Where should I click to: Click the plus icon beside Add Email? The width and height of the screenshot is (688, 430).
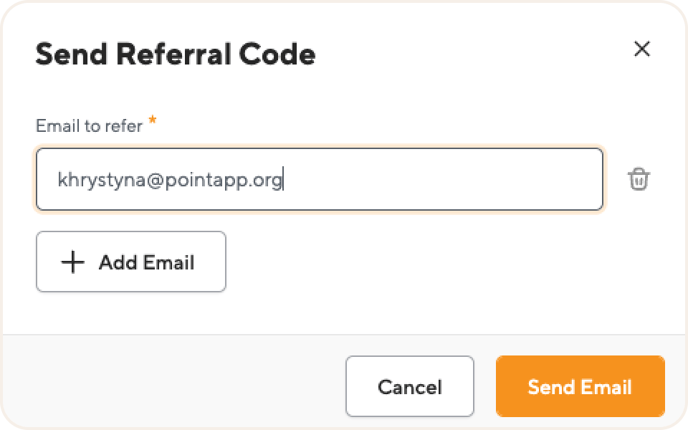point(73,262)
